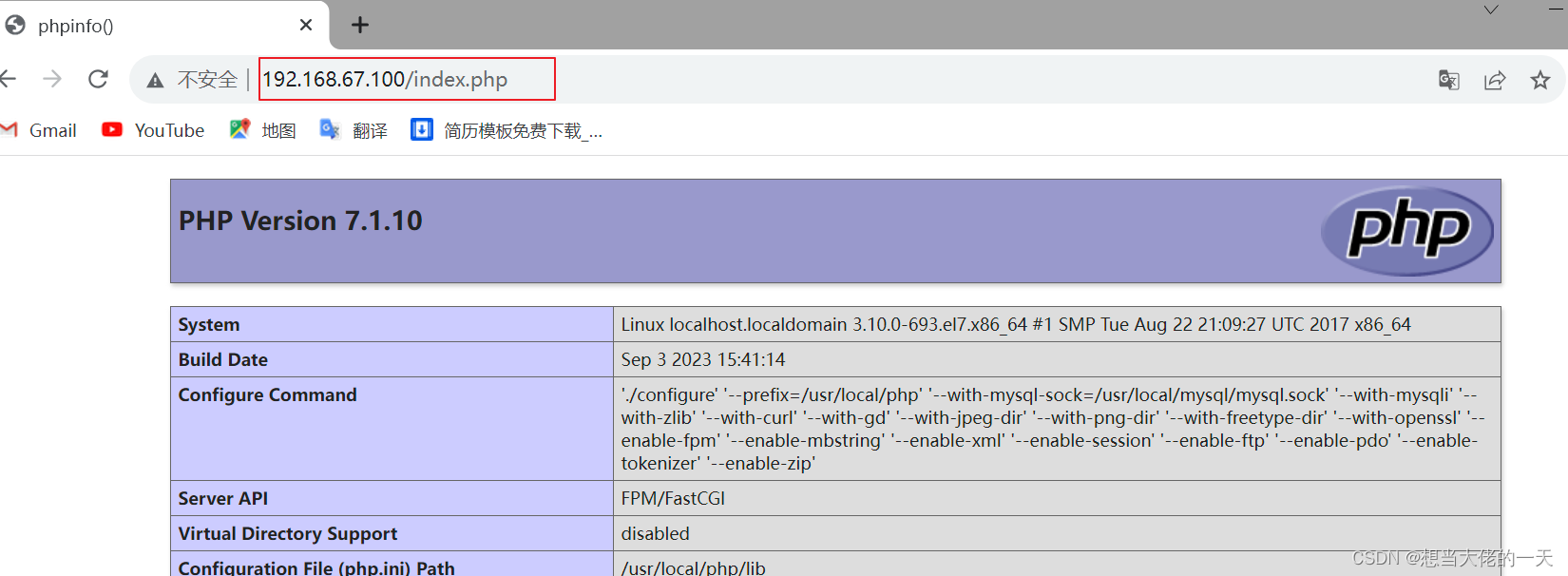
Task: Open the YouTube bookmark
Action: click(153, 130)
